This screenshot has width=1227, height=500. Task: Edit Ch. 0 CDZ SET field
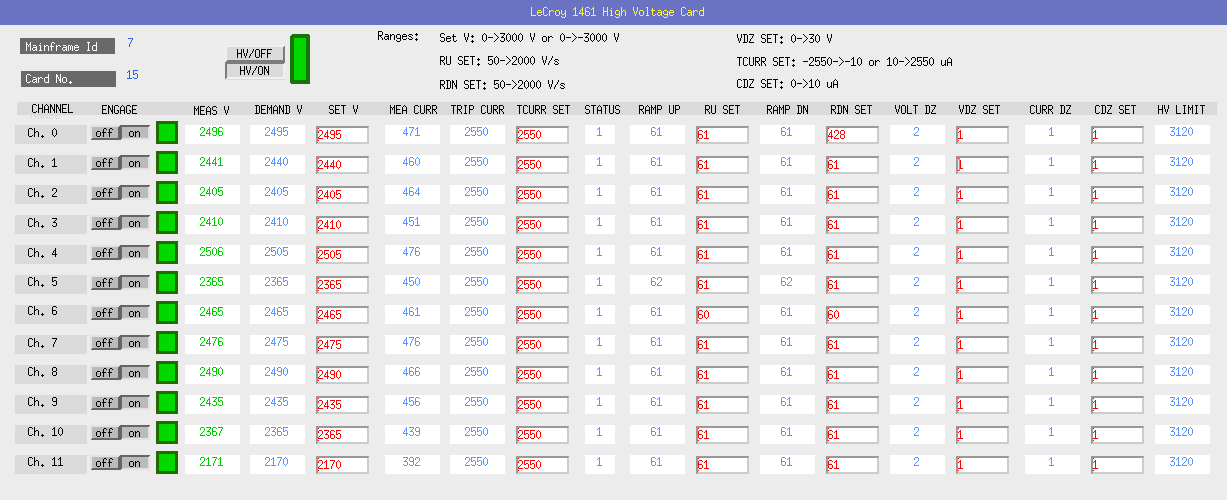coord(1117,134)
